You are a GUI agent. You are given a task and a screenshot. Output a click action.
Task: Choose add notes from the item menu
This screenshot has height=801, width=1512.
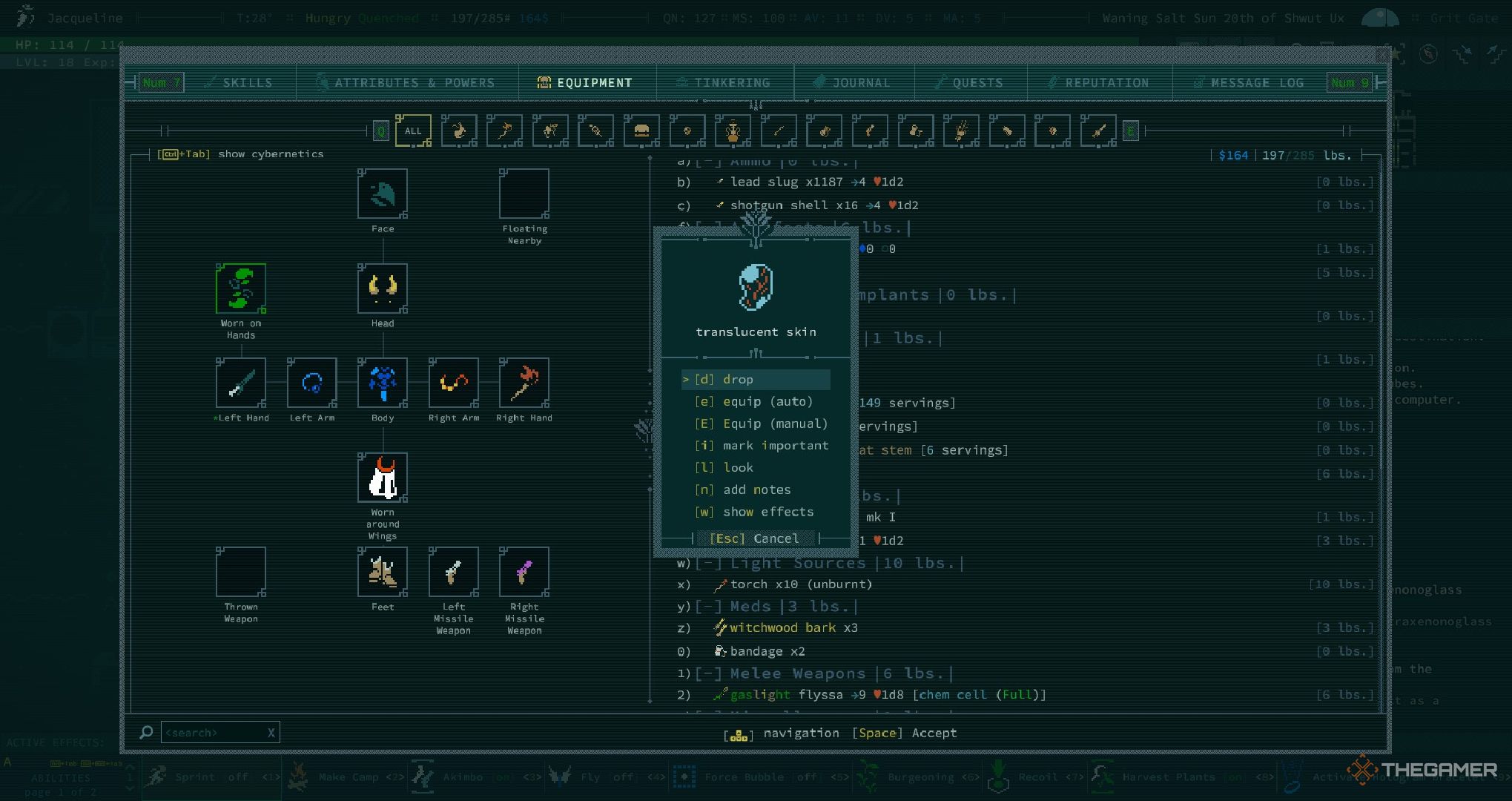coord(755,489)
